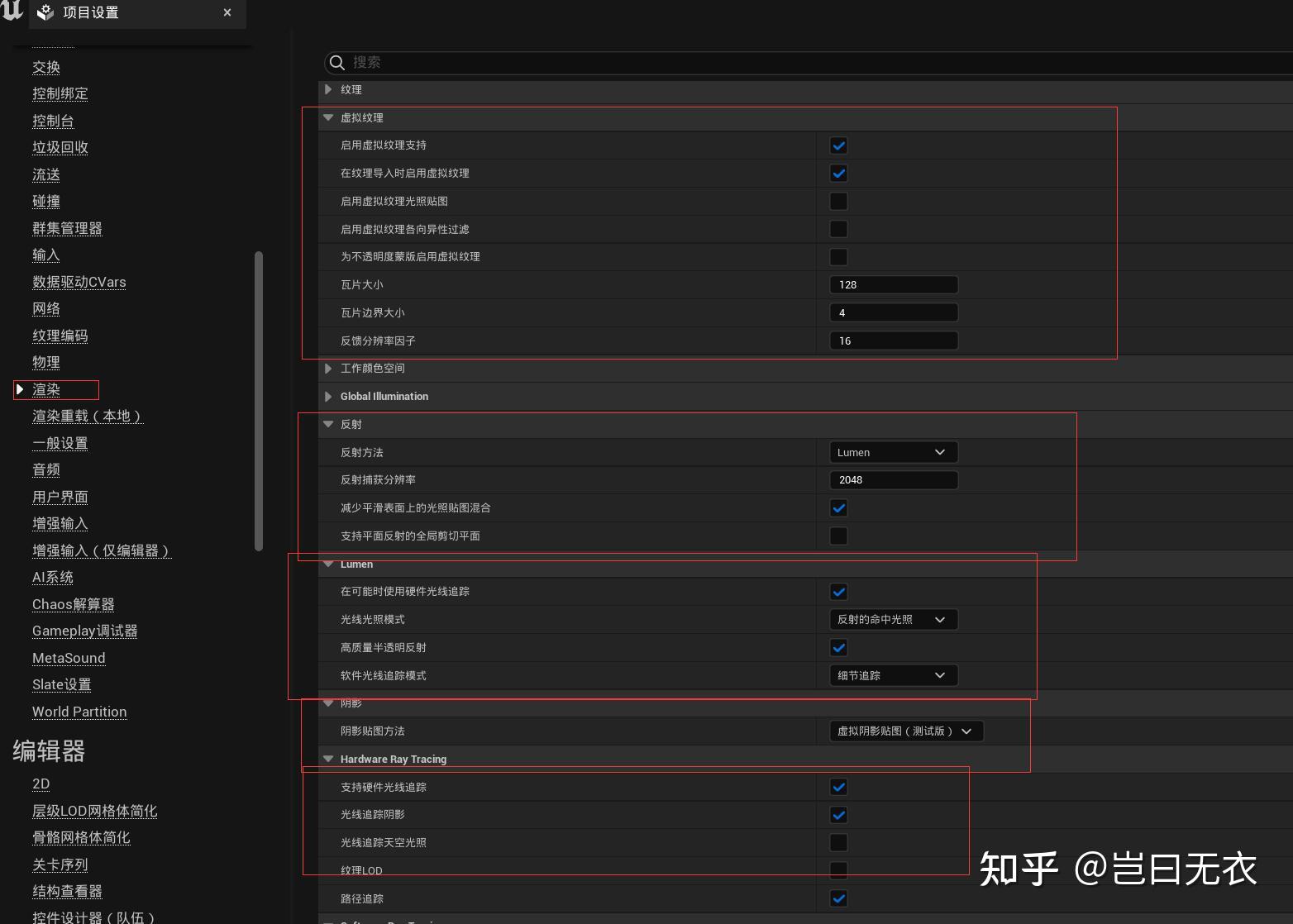Screen dimensions: 1293x924
Task: Toggle the 光线追踪天空光照 checkbox
Action: click(837, 842)
